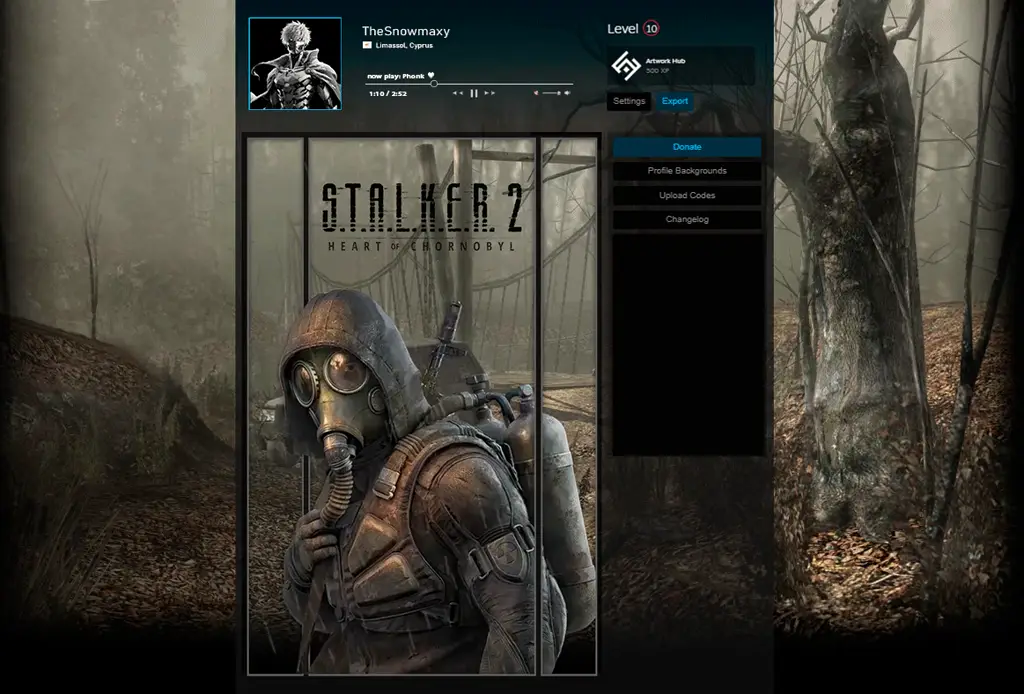Viewport: 1024px width, 694px height.
Task: Open Profile Backgrounds
Action: pyautogui.click(x=687, y=170)
